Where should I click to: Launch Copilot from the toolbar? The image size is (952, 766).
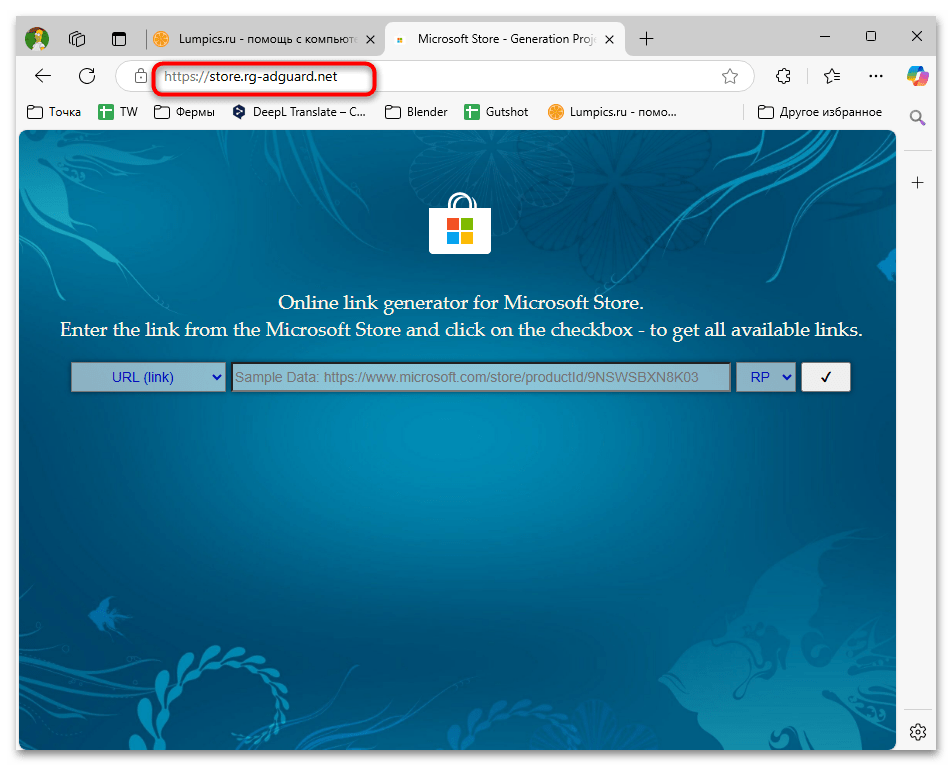(917, 76)
